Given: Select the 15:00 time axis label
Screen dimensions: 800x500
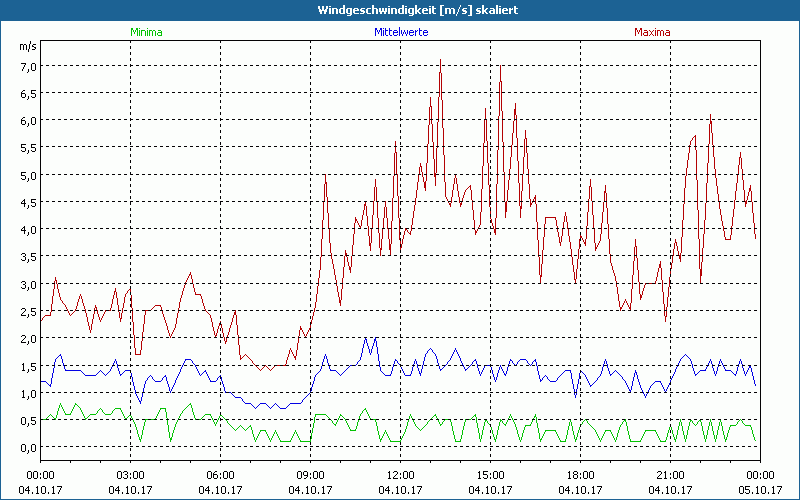Looking at the screenshot, I should (x=491, y=475).
